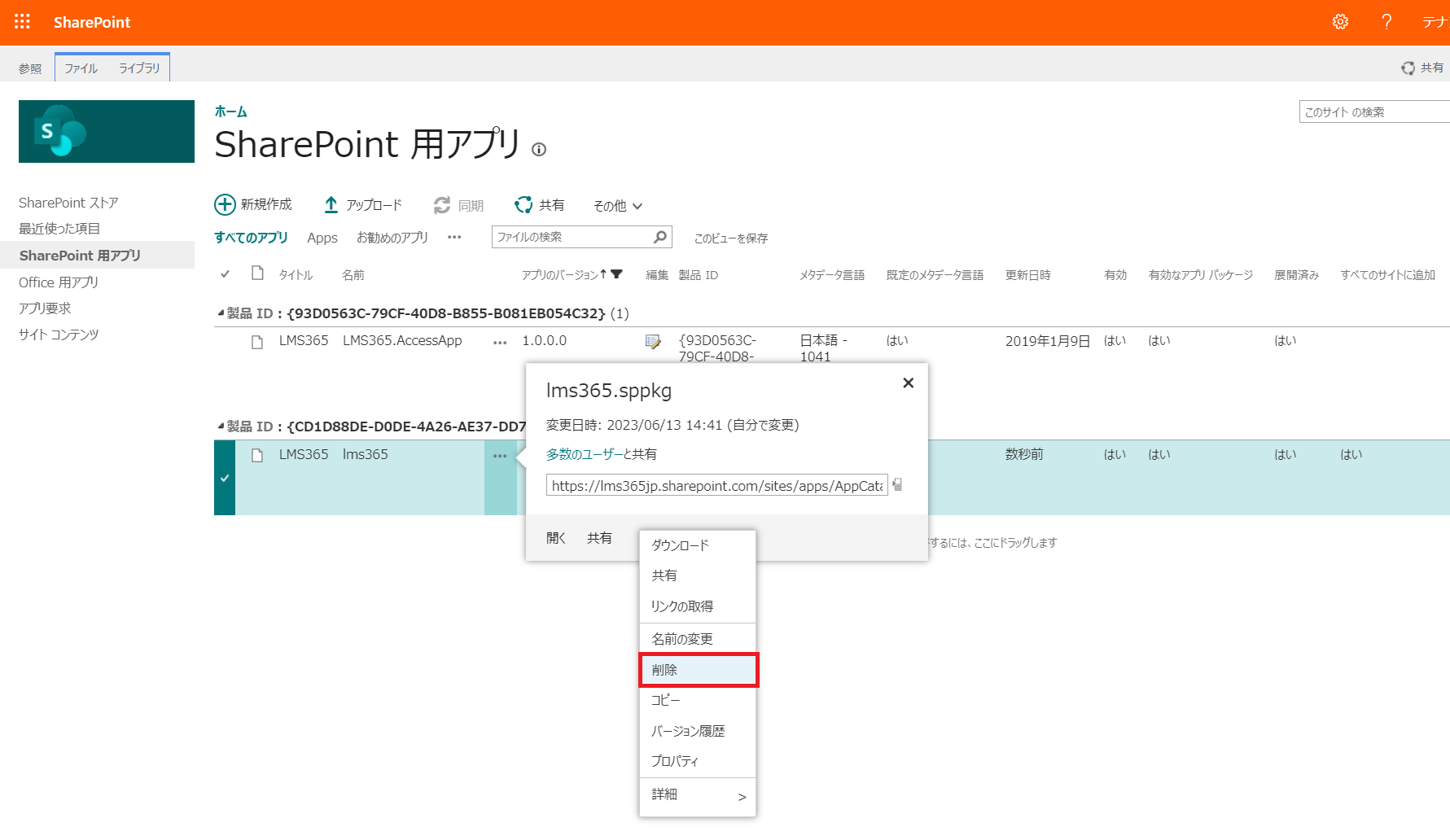Click the new item plus icon
The width and height of the screenshot is (1450, 840).
(225, 204)
